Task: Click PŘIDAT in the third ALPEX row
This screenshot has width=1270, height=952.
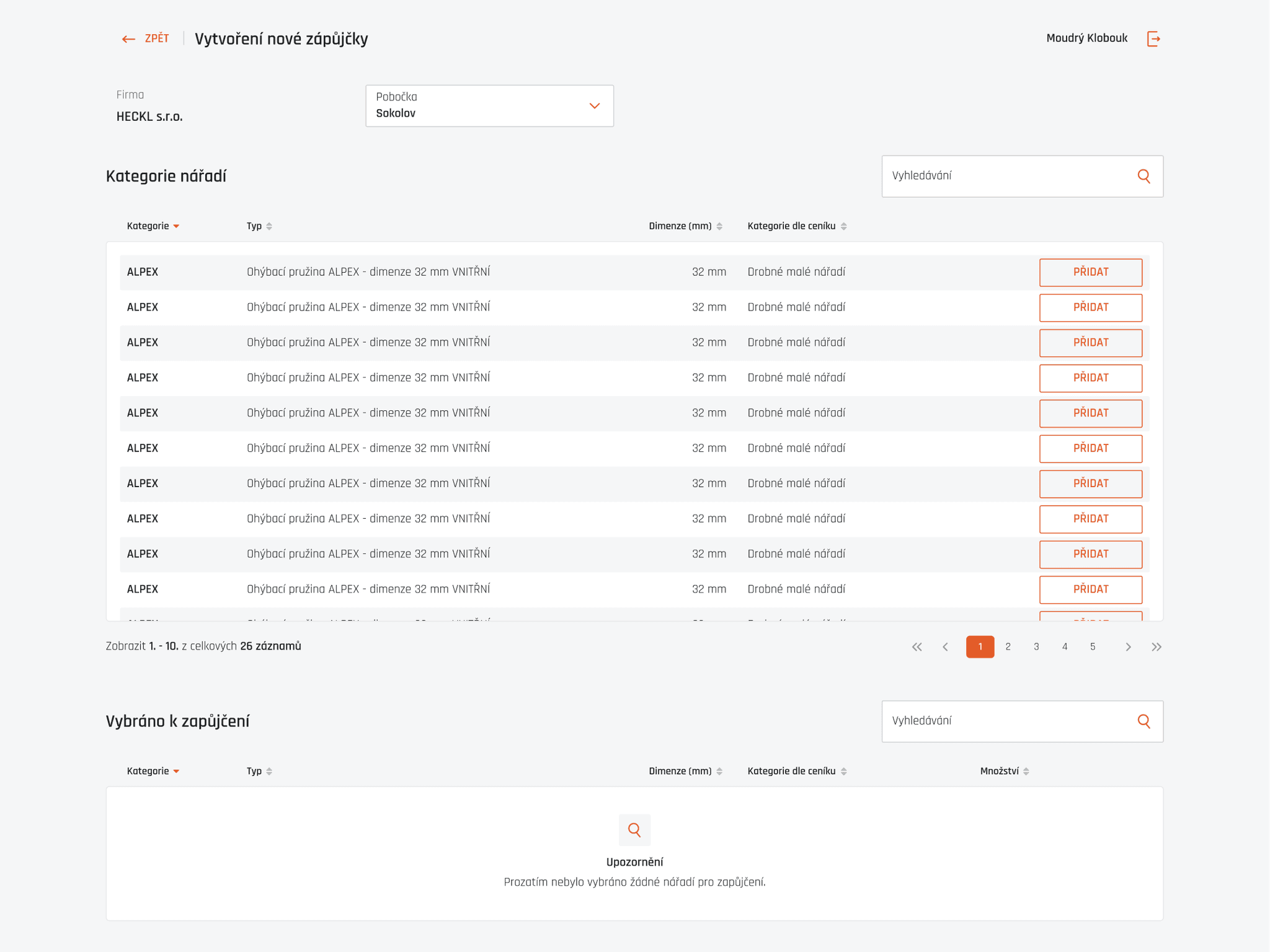Action: pos(1091,343)
